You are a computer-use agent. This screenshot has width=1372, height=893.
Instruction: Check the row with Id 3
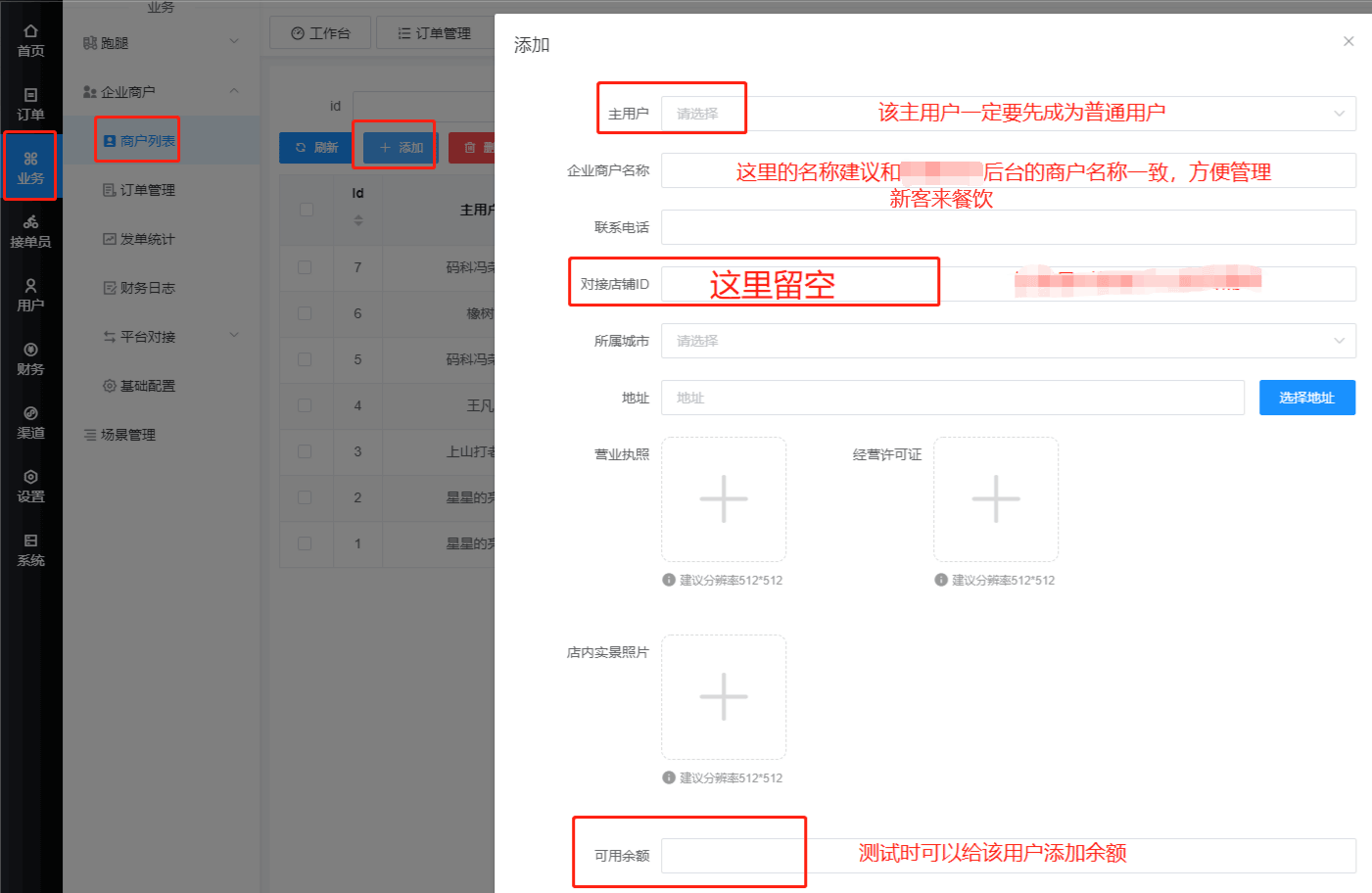pyautogui.click(x=305, y=451)
